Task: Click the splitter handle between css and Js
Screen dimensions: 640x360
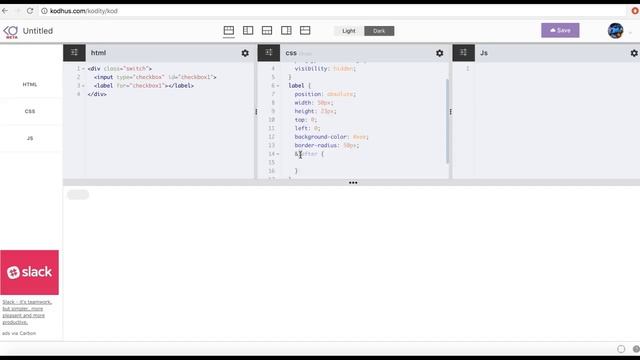Action: point(451,111)
